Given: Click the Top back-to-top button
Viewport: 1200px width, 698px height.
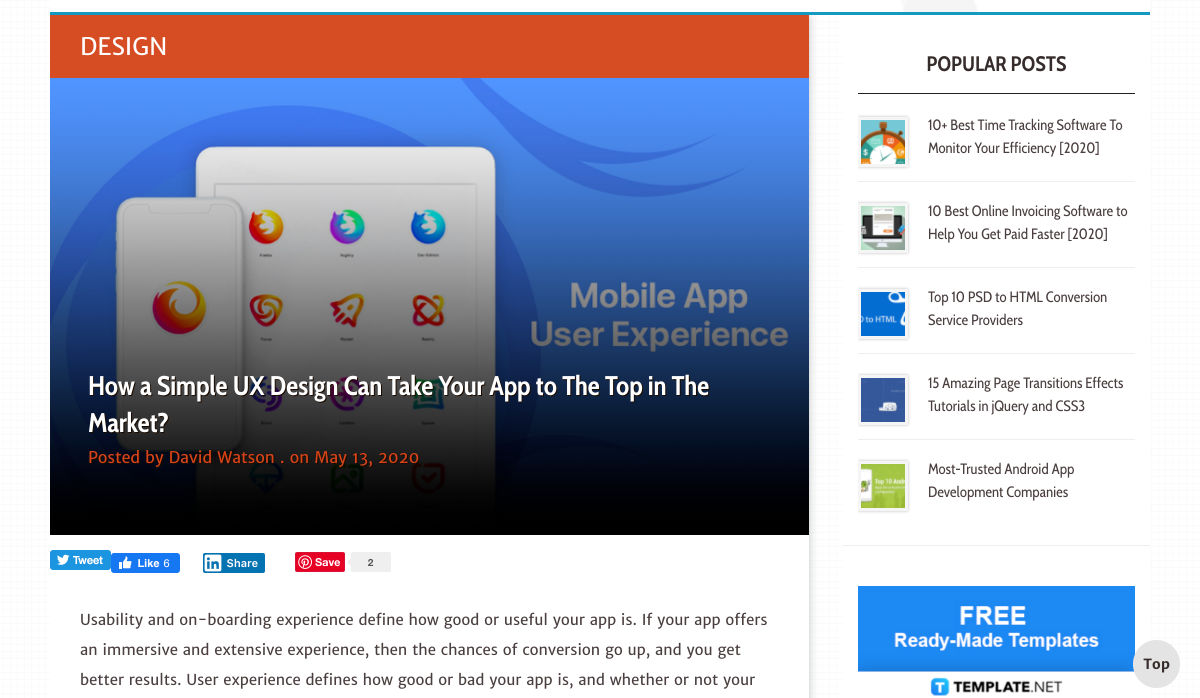Looking at the screenshot, I should pos(1156,664).
